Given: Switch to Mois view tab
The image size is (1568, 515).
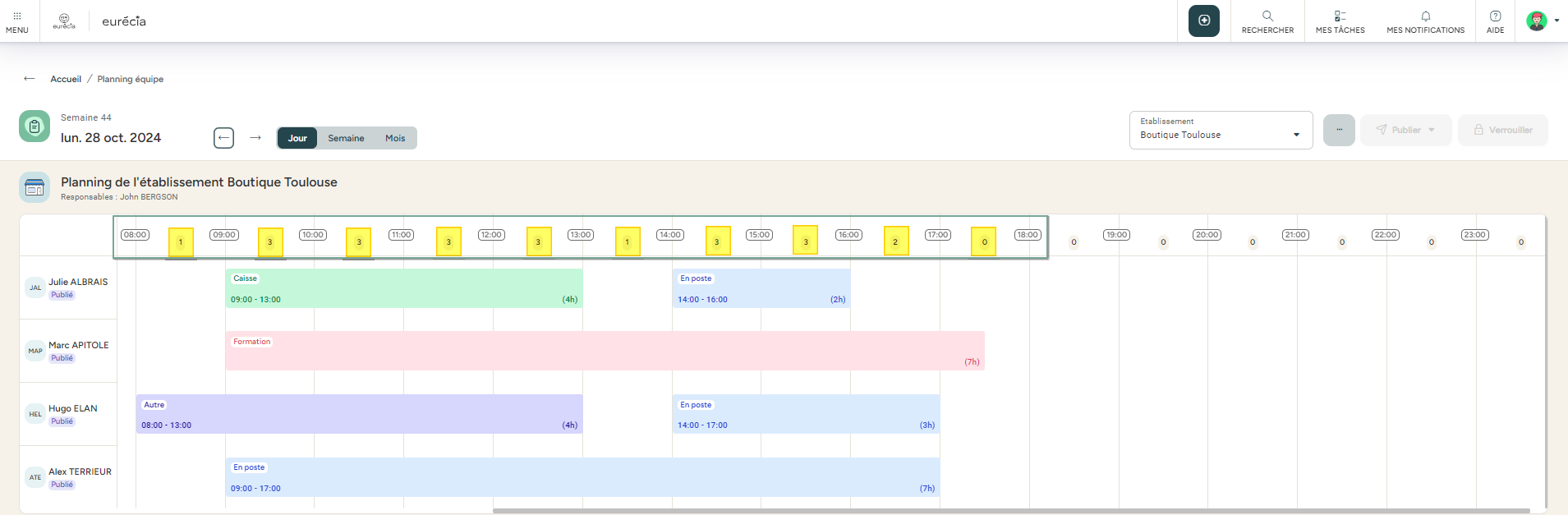Looking at the screenshot, I should point(395,138).
